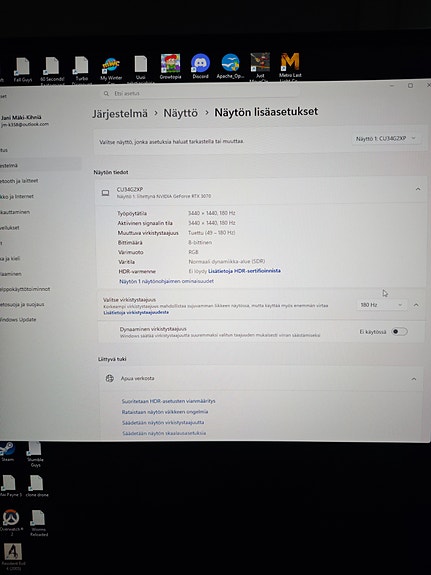
Task: Open the Metro Last Light desktop shortcut
Action: click(290, 67)
